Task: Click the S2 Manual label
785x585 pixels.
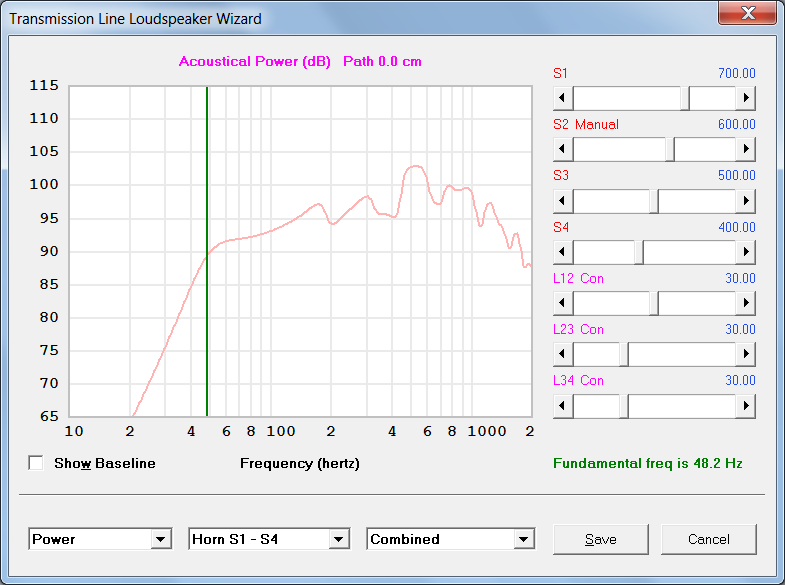Action: tap(586, 124)
